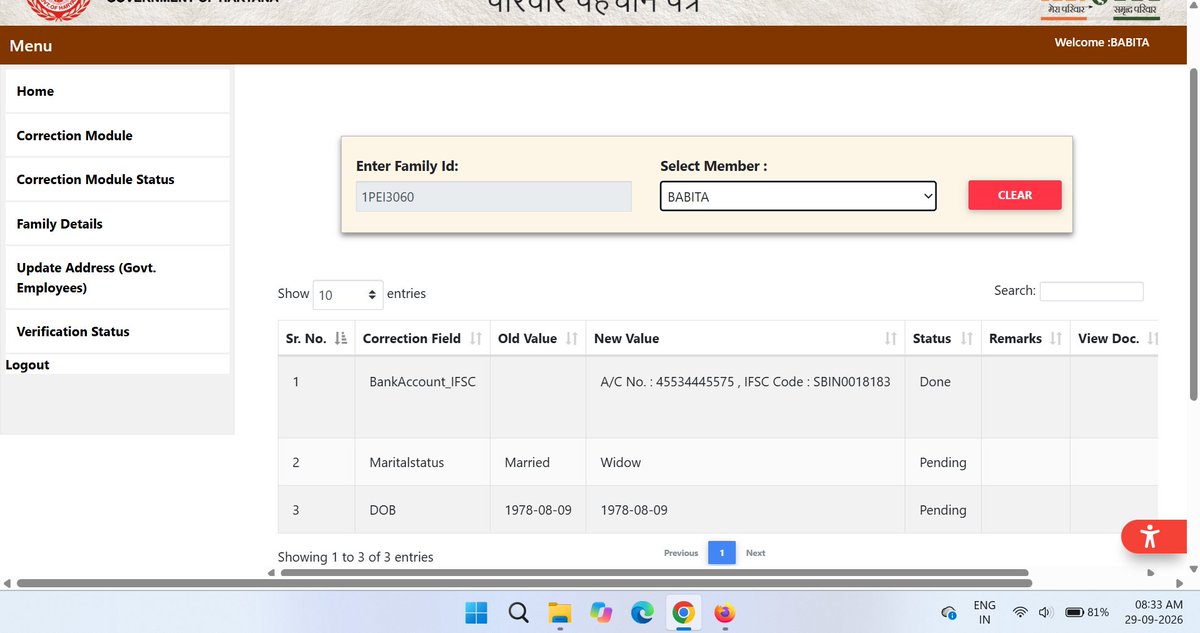The image size is (1200, 633).
Task: Click the Welcome :BABITA text
Action: [1102, 42]
